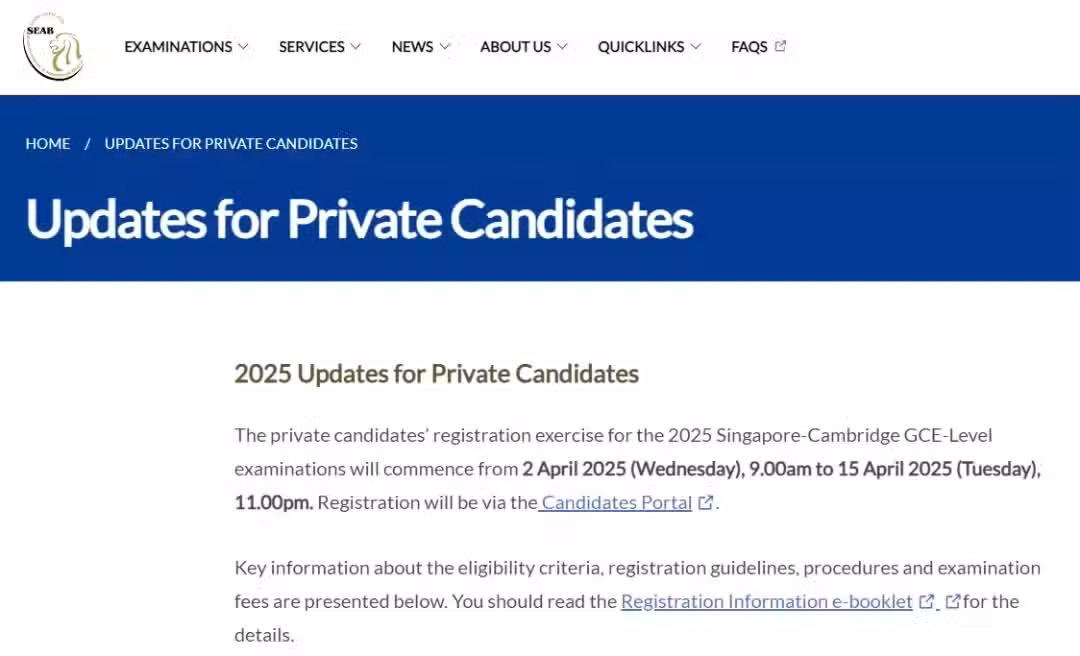Click second external icon before 'for the'
The width and height of the screenshot is (1080, 656).
point(953,602)
